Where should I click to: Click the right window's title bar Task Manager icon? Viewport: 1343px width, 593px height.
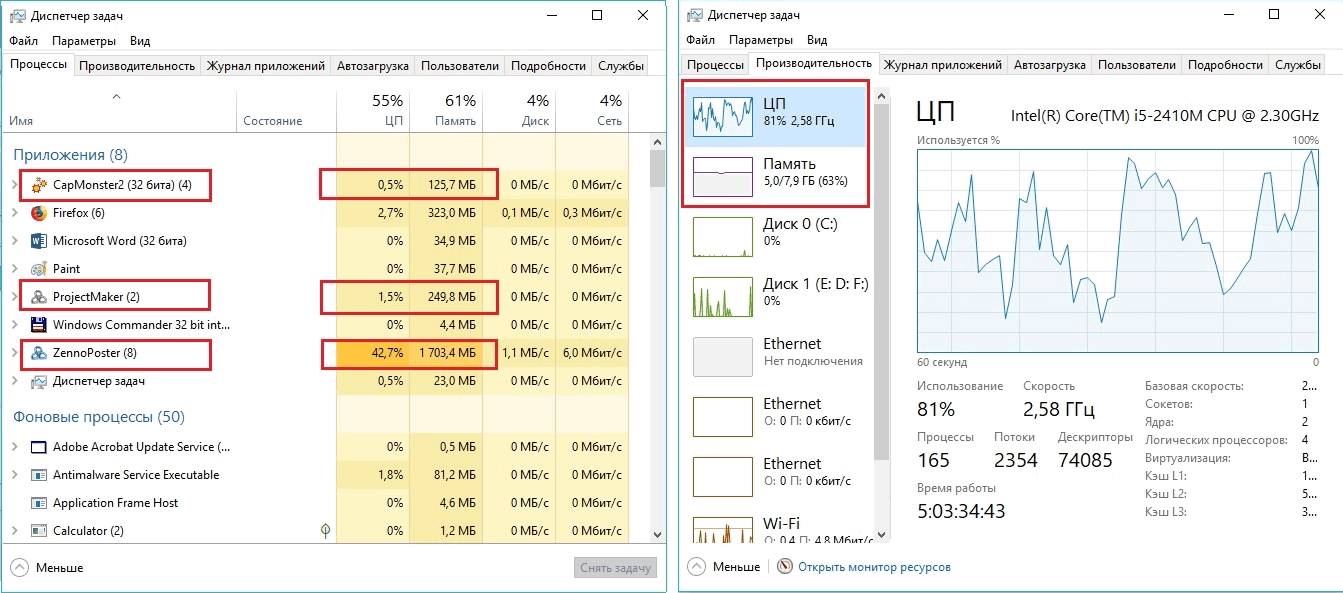[695, 15]
